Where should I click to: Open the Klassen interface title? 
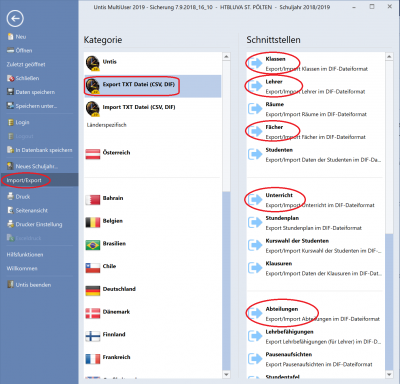275,59
